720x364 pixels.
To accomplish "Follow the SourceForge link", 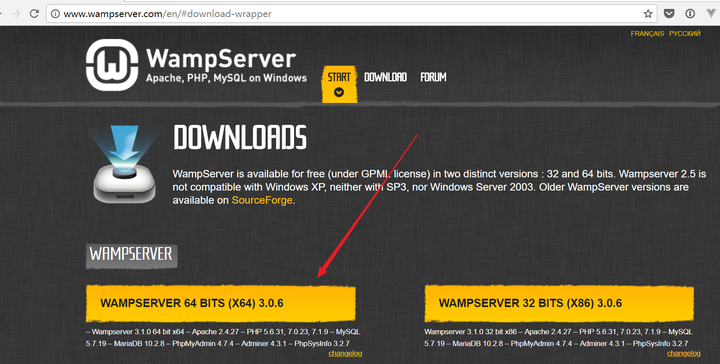I will pyautogui.click(x=262, y=200).
